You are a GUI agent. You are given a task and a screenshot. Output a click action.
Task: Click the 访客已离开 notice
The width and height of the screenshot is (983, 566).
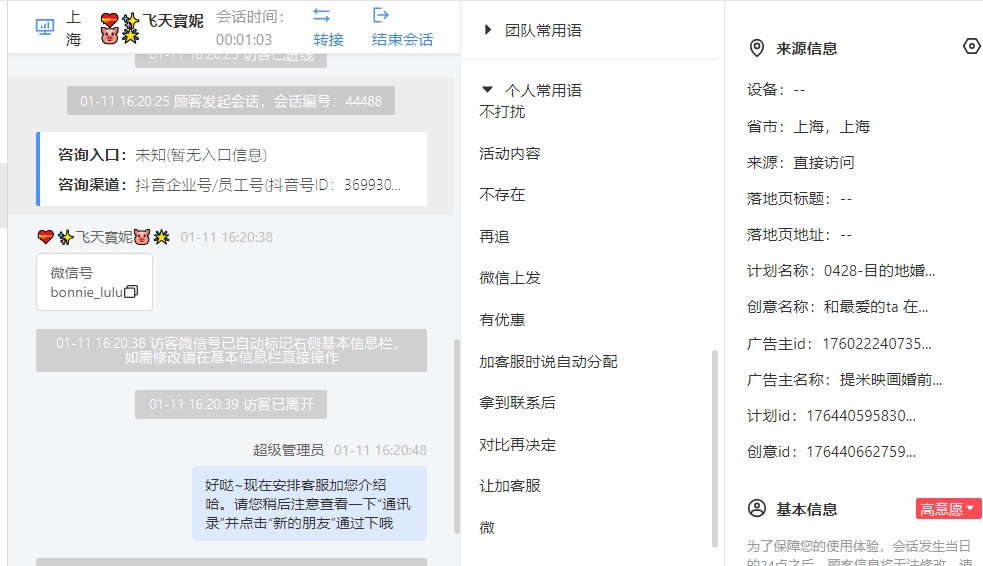(x=231, y=404)
